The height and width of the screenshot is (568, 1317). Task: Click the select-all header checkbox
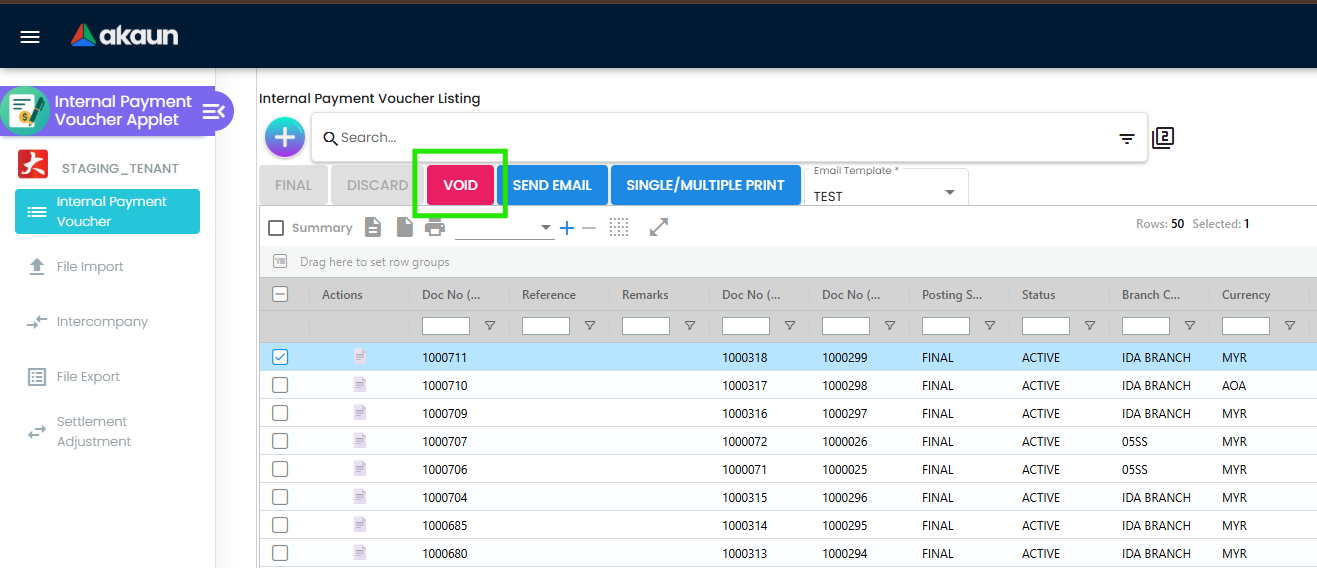pos(280,294)
